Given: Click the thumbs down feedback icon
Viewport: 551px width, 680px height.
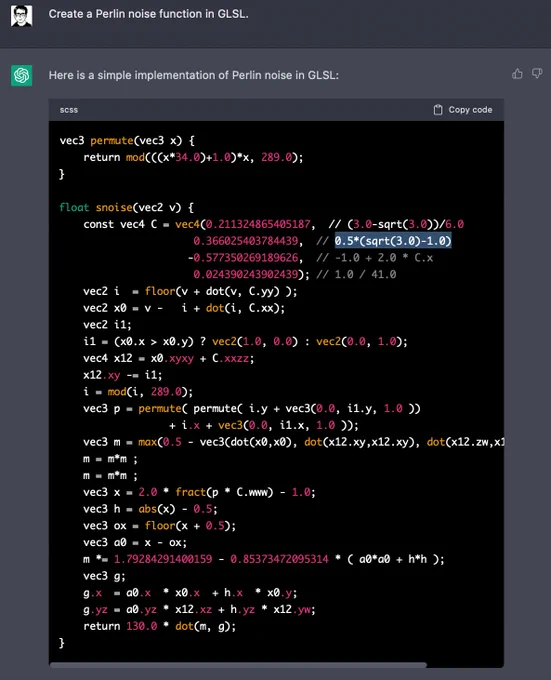Looking at the screenshot, I should [x=537, y=73].
